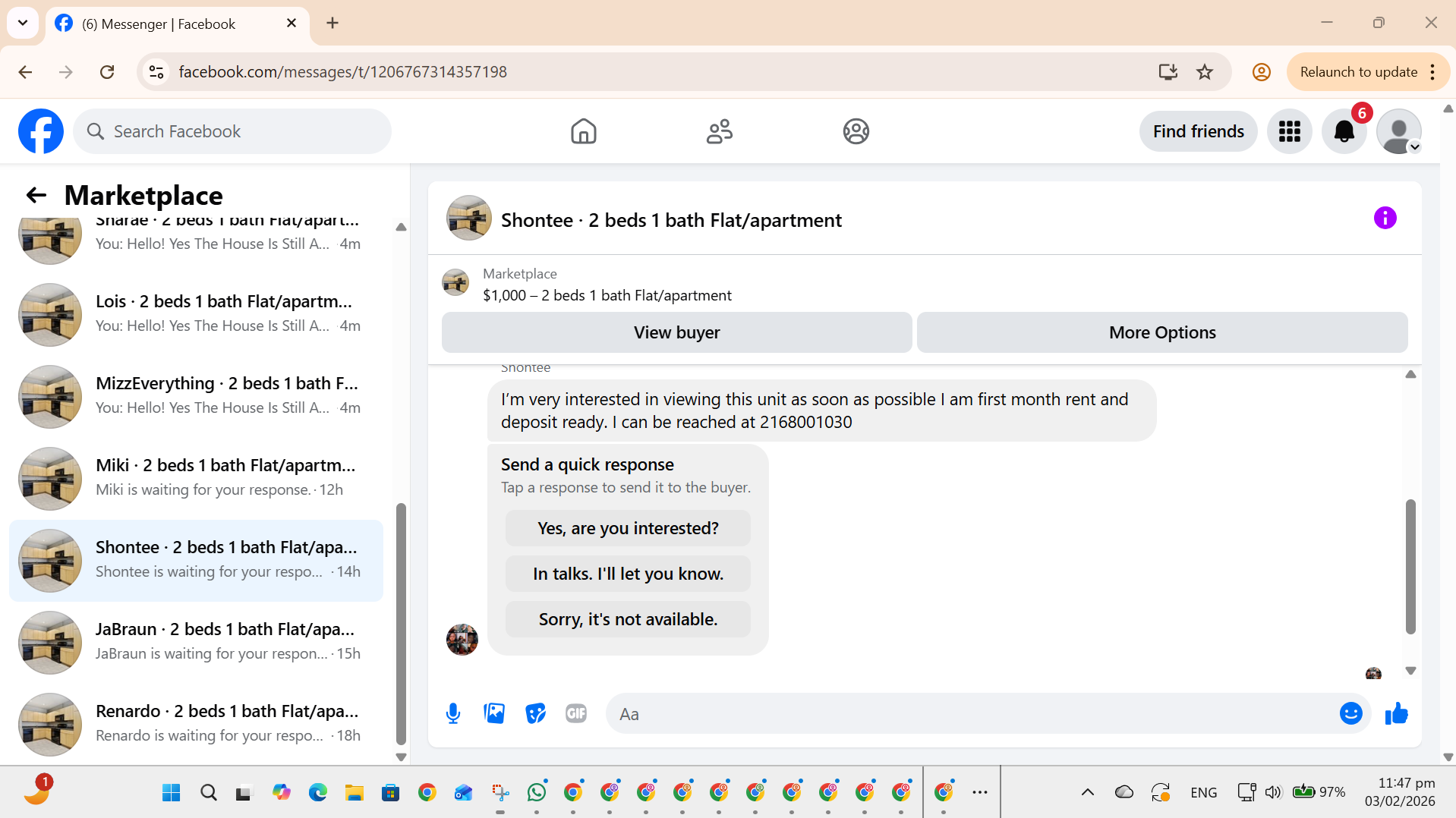Open MizzEverything conversation in list
This screenshot has height=818, width=1456.
tap(196, 396)
